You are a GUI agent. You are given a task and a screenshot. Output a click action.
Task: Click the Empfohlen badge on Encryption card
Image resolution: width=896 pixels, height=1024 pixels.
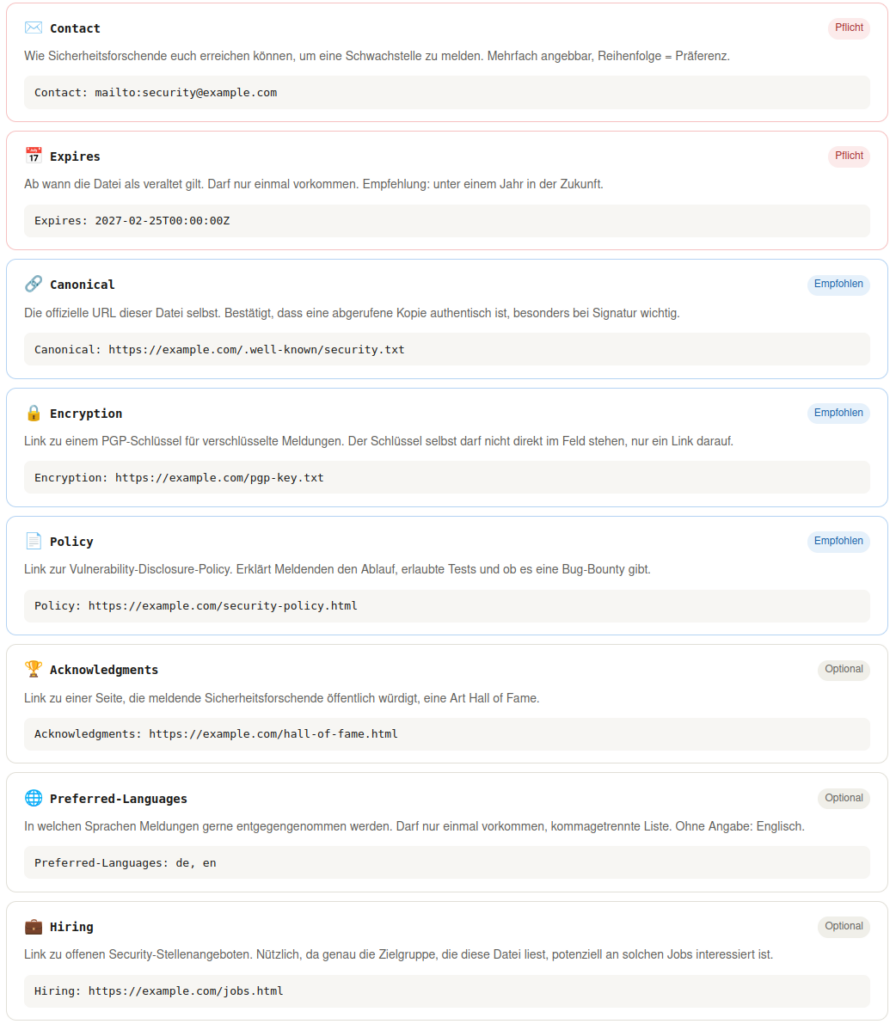point(838,413)
